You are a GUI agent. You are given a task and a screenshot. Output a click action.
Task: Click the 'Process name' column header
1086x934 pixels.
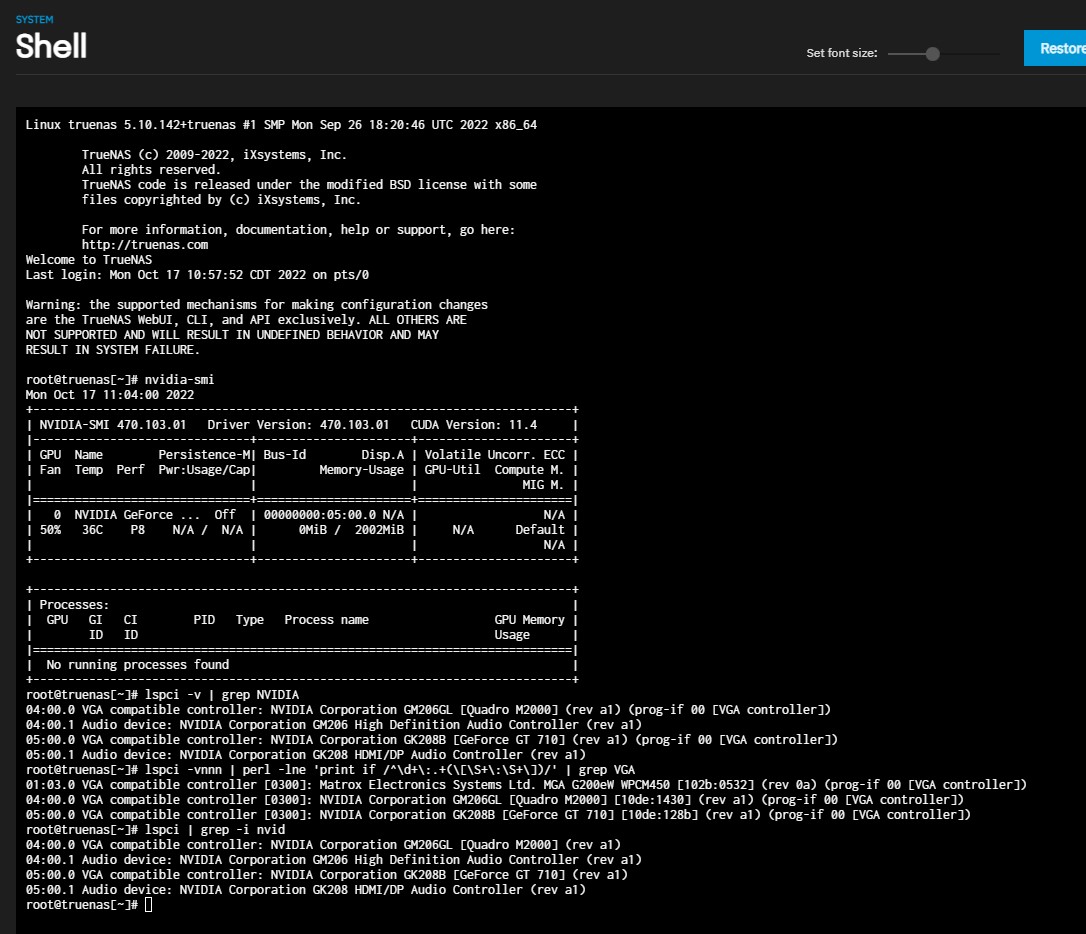(326, 620)
